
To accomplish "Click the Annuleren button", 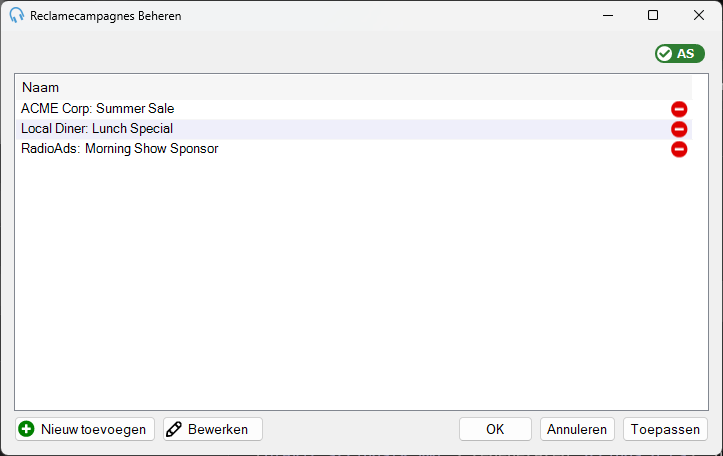I will coord(577,429).
